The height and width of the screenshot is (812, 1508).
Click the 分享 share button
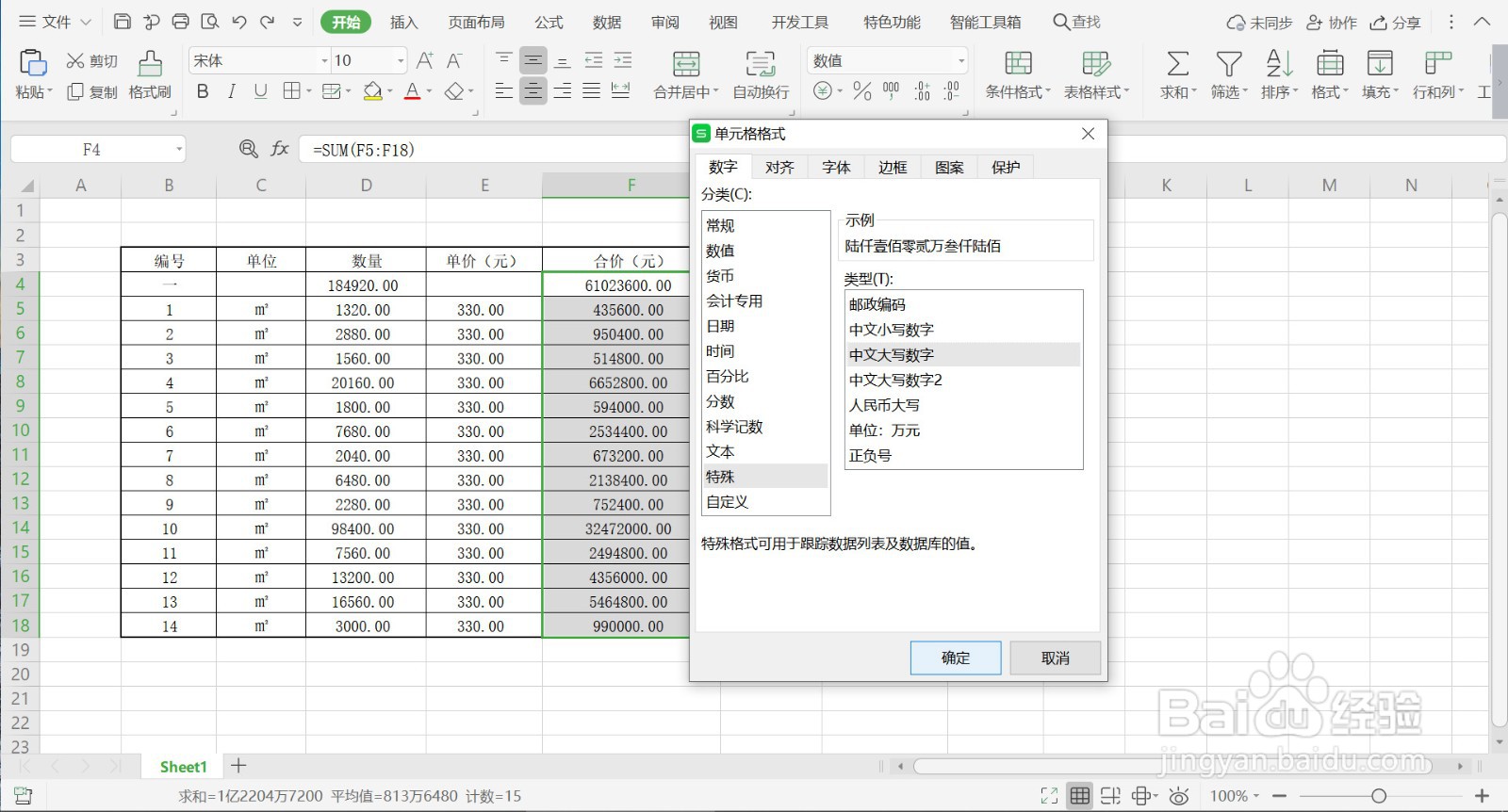pyautogui.click(x=1395, y=22)
